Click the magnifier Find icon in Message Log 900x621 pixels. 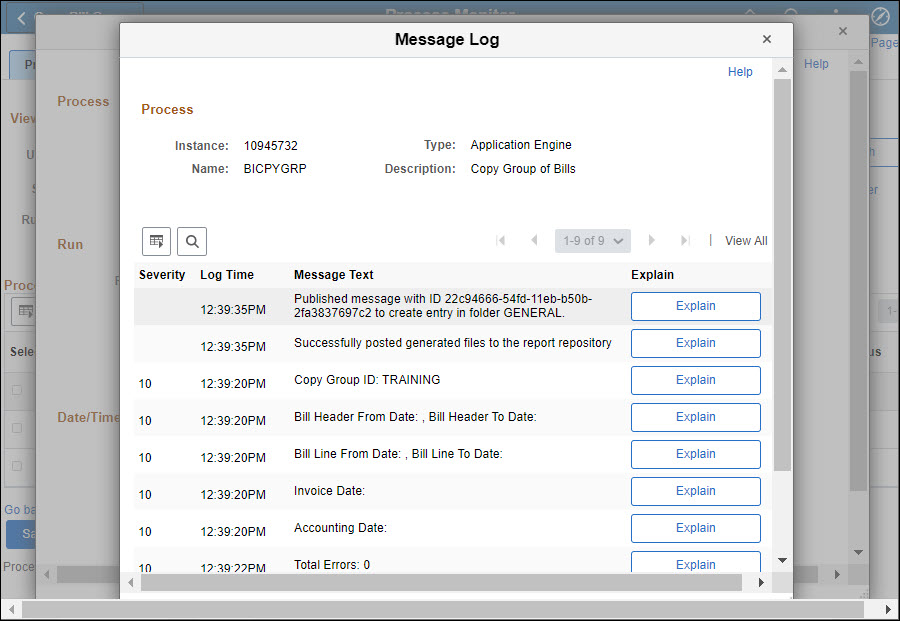point(192,241)
